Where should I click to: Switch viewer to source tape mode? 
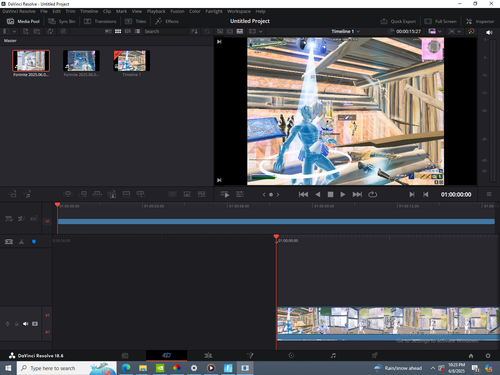click(230, 31)
